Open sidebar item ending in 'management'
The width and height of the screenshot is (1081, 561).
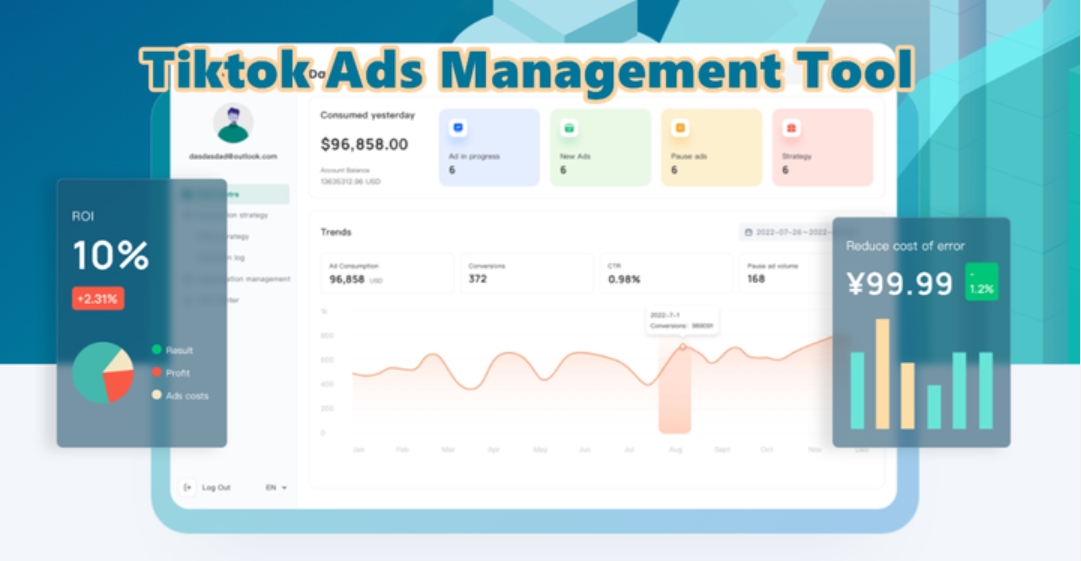[x=236, y=279]
